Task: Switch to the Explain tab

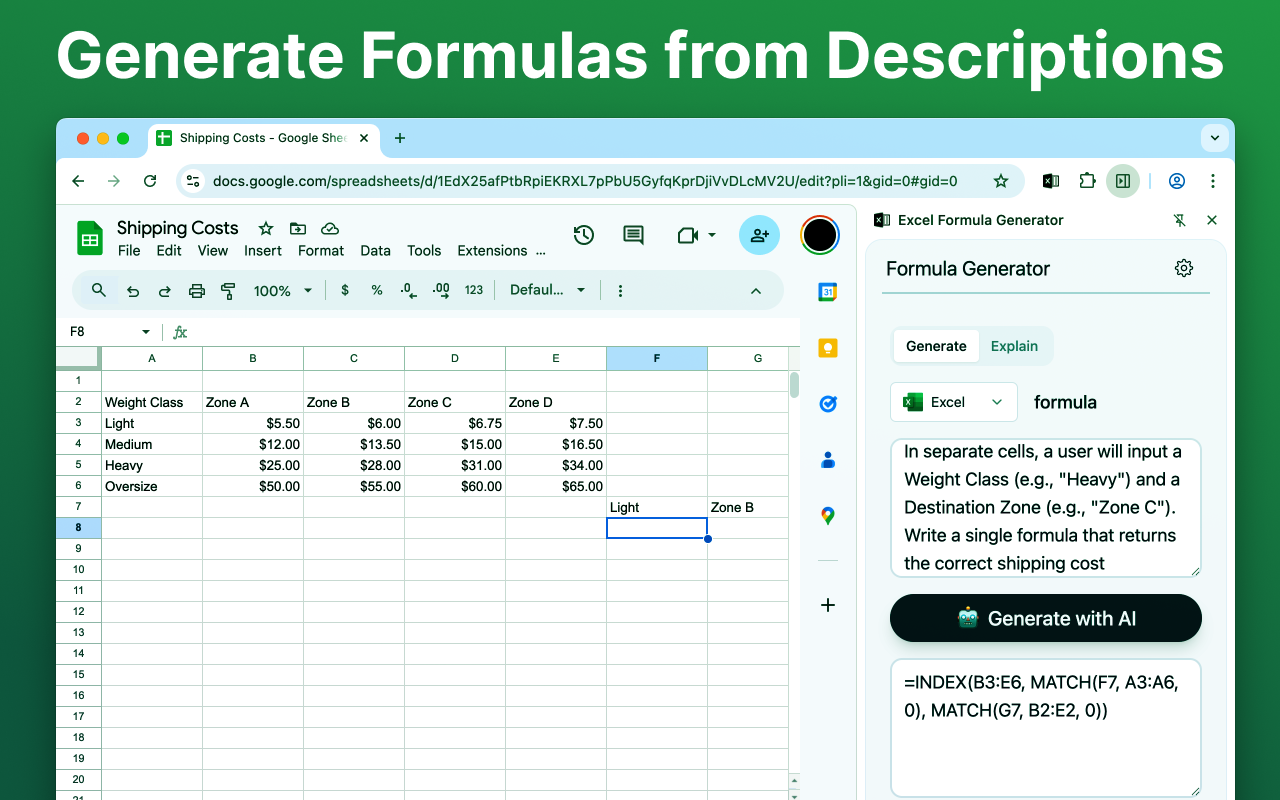Action: [1014, 346]
